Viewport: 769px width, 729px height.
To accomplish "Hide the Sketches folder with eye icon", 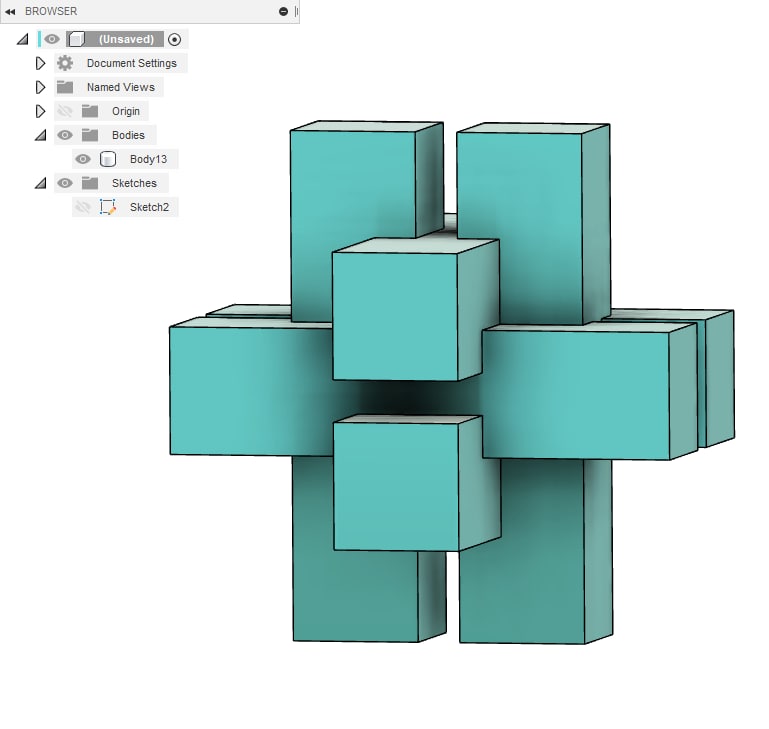I will (x=65, y=183).
